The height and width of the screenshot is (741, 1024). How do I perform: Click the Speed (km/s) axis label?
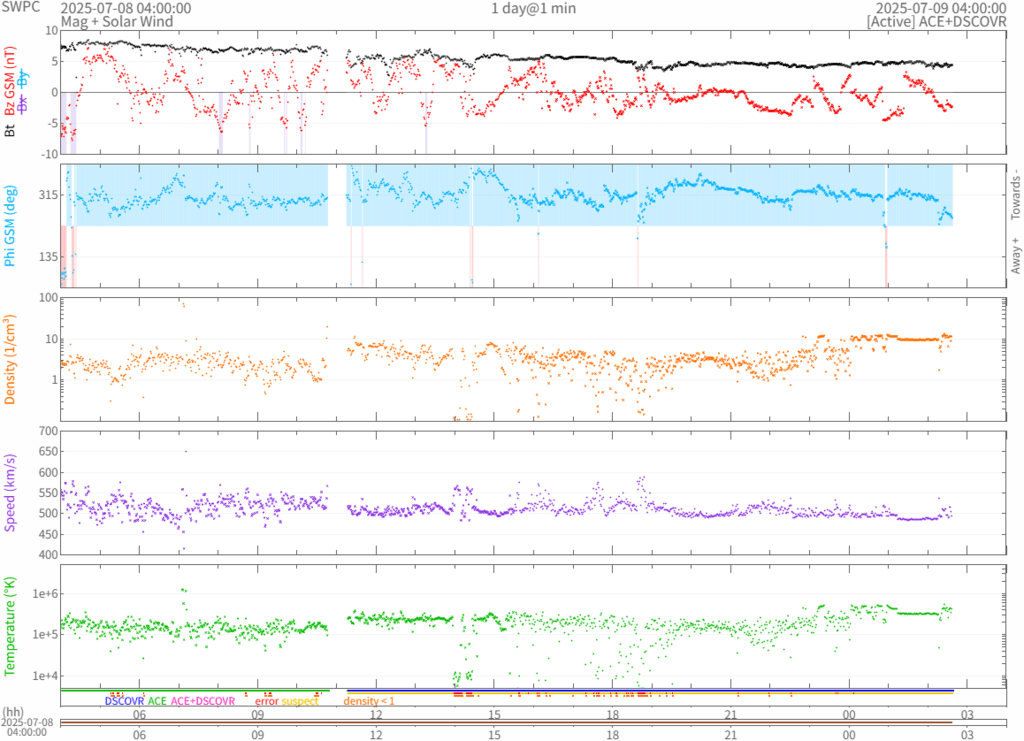pyautogui.click(x=10, y=492)
